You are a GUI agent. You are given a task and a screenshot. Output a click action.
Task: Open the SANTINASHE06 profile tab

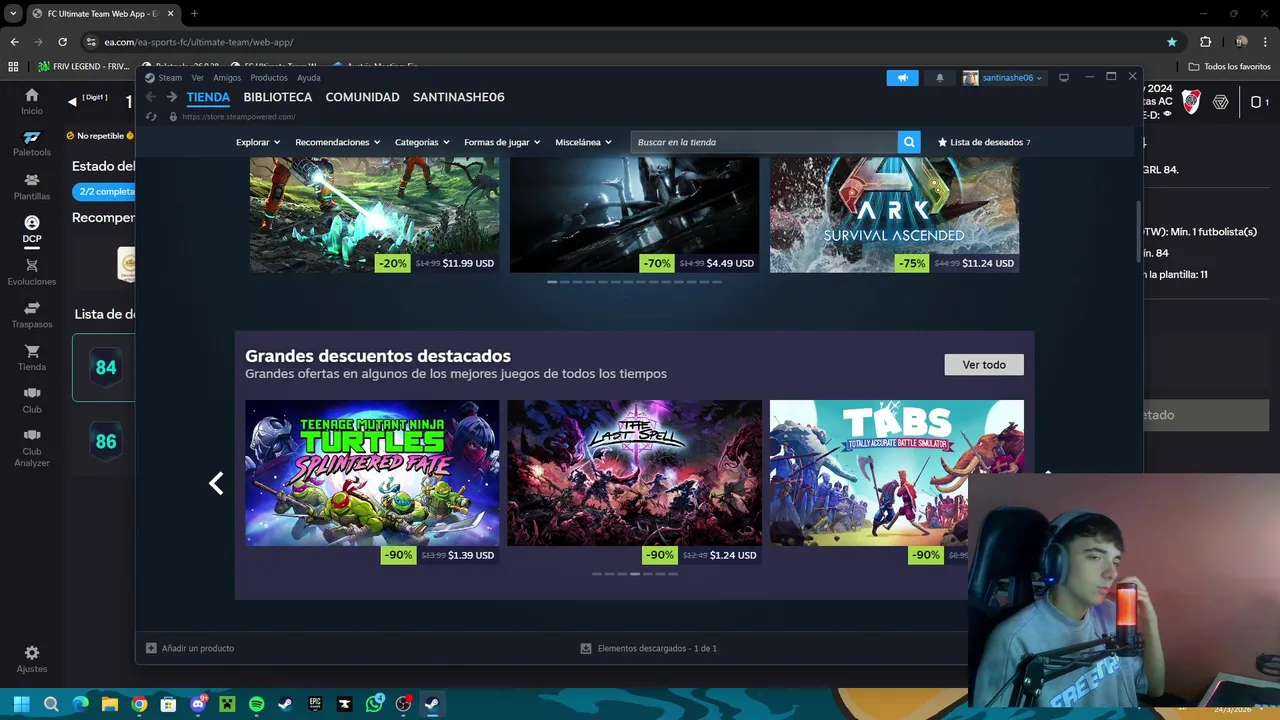[458, 97]
